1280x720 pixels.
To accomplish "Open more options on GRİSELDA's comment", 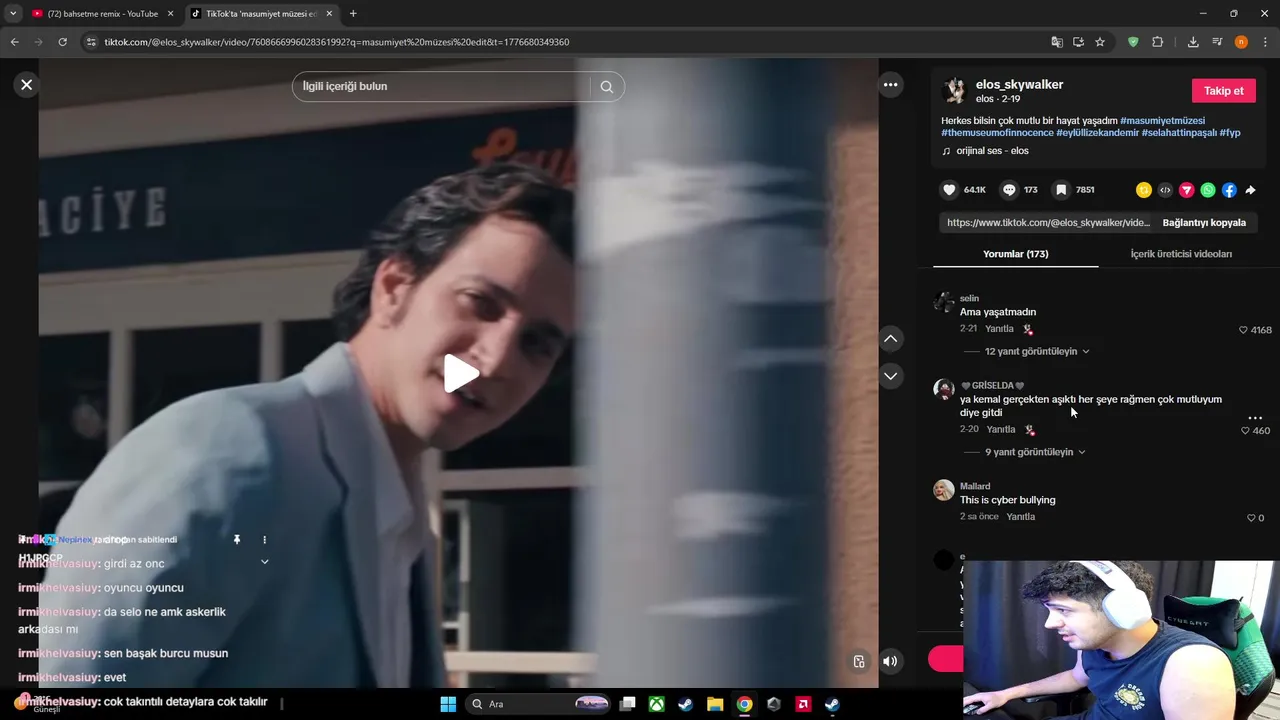I will coord(1255,417).
